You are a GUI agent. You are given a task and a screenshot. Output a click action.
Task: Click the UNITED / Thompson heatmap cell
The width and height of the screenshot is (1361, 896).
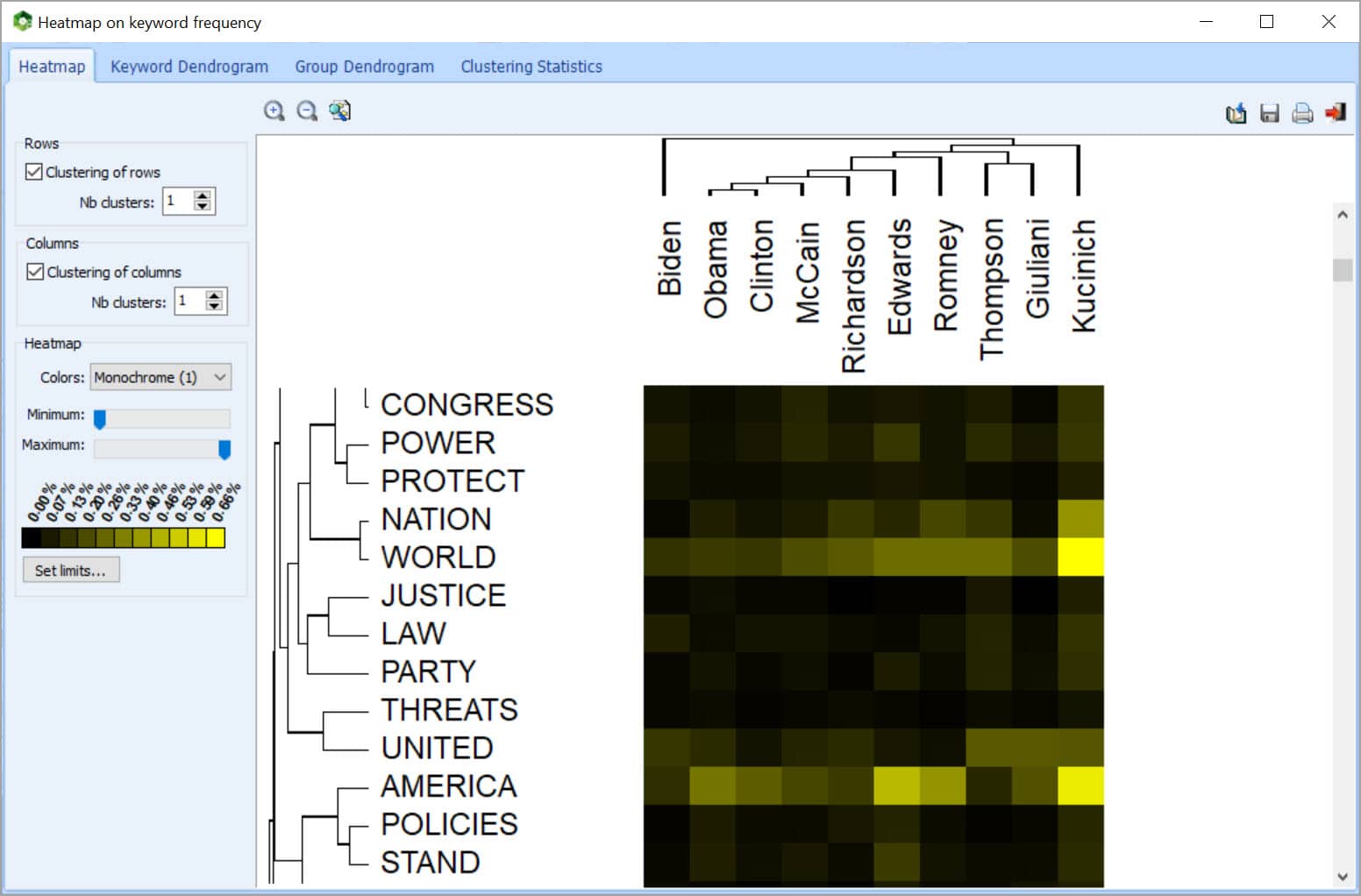(988, 748)
